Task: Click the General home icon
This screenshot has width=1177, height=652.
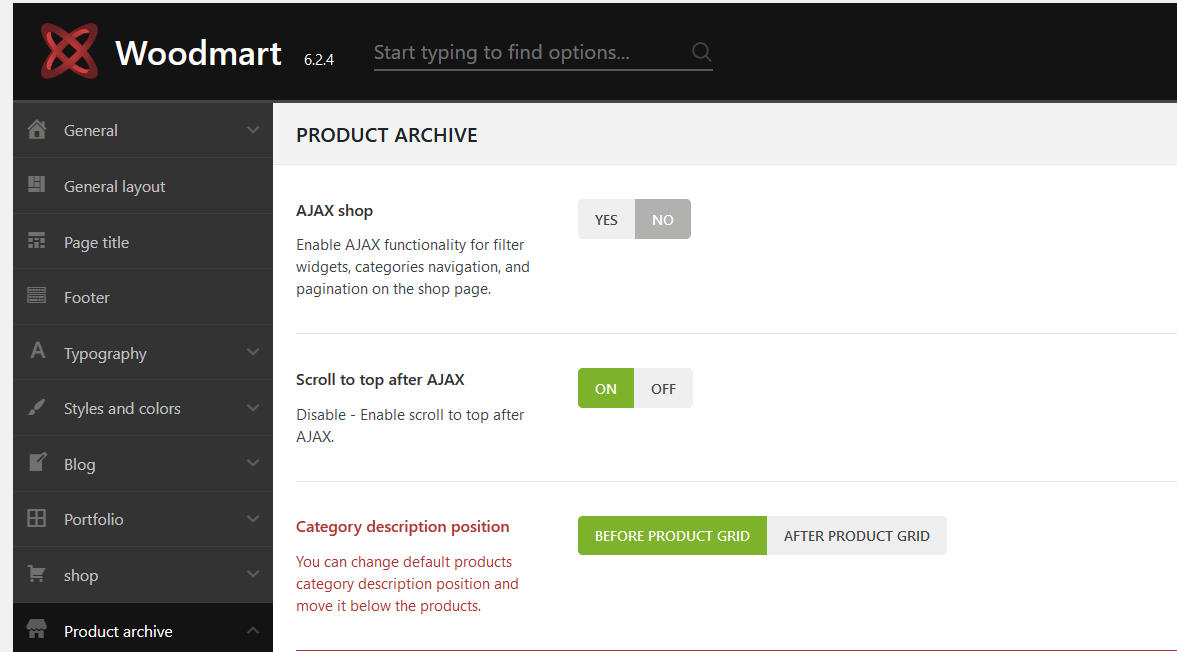Action: [37, 130]
